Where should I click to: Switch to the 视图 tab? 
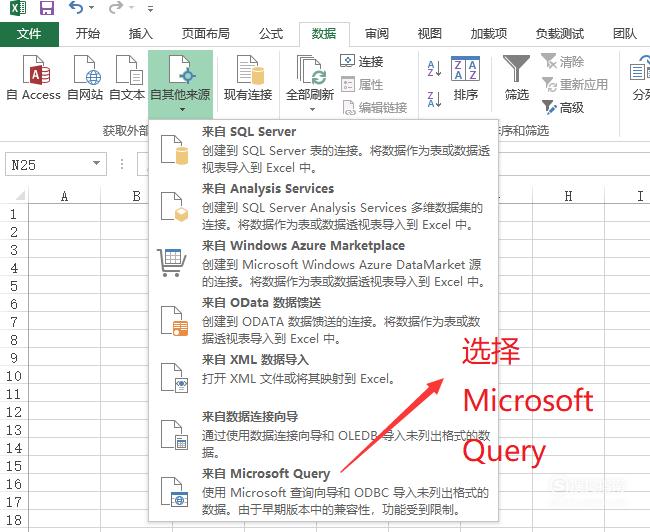pyautogui.click(x=429, y=34)
